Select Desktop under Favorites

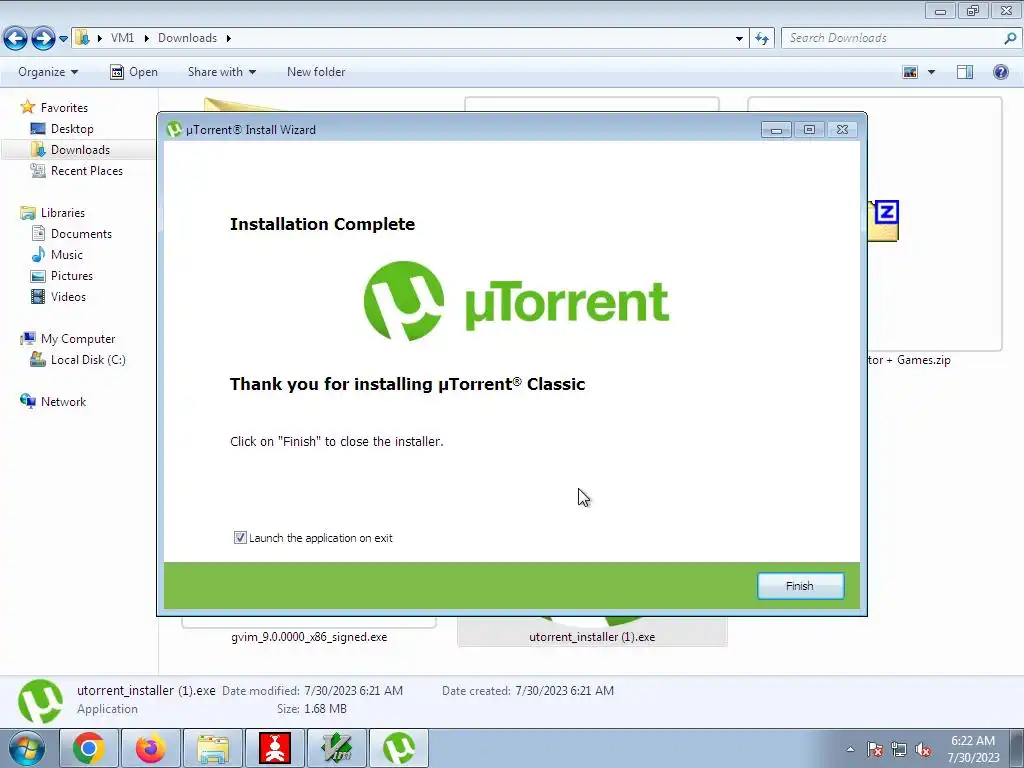coord(72,129)
